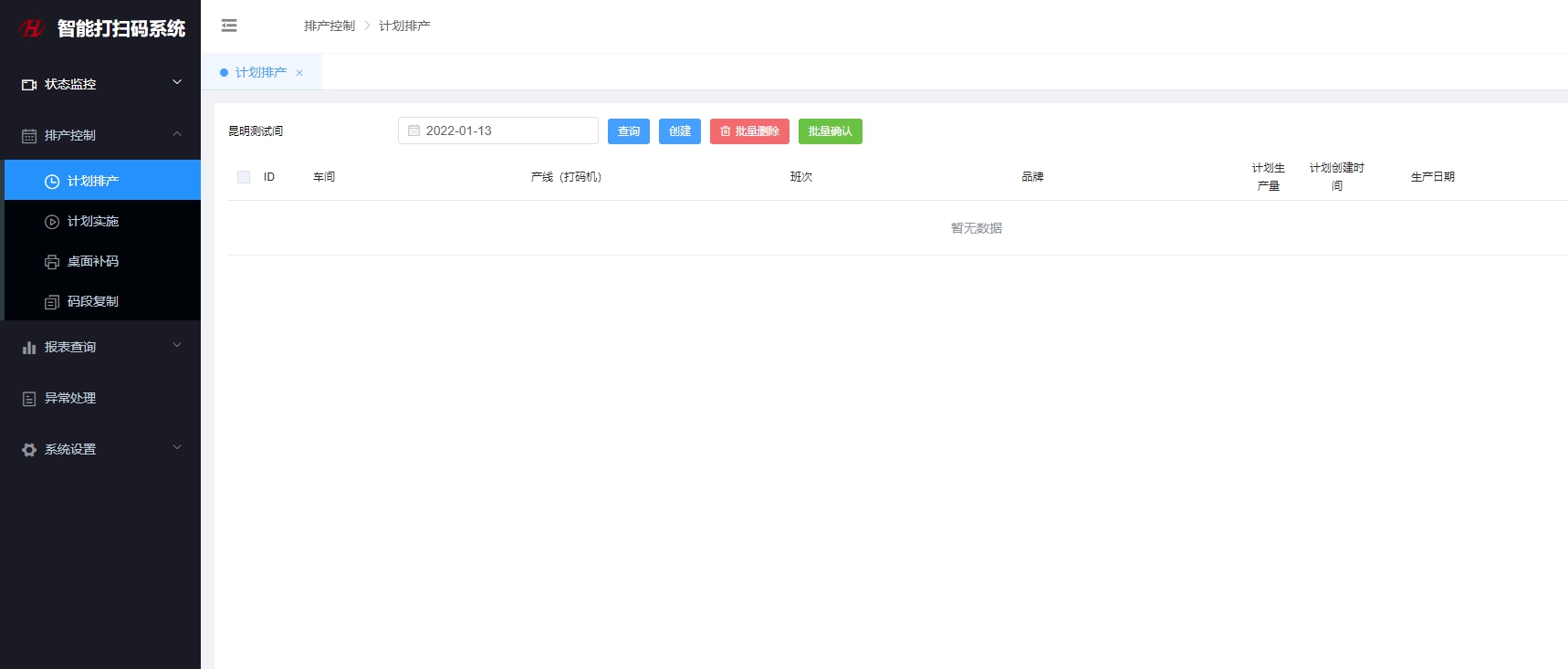
Task: Select 码段复制 menu item
Action: coord(102,301)
